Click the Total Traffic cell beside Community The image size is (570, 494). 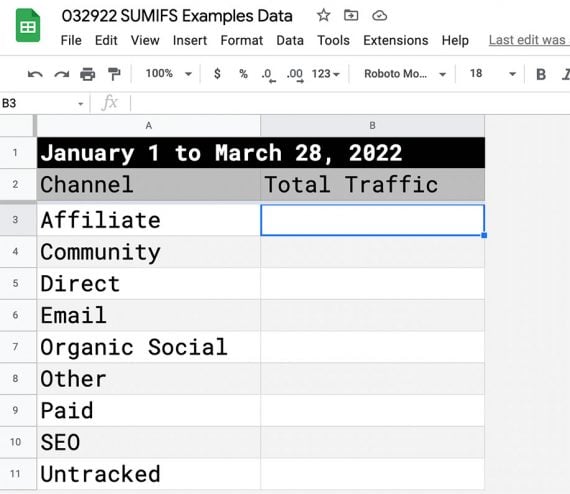(373, 252)
